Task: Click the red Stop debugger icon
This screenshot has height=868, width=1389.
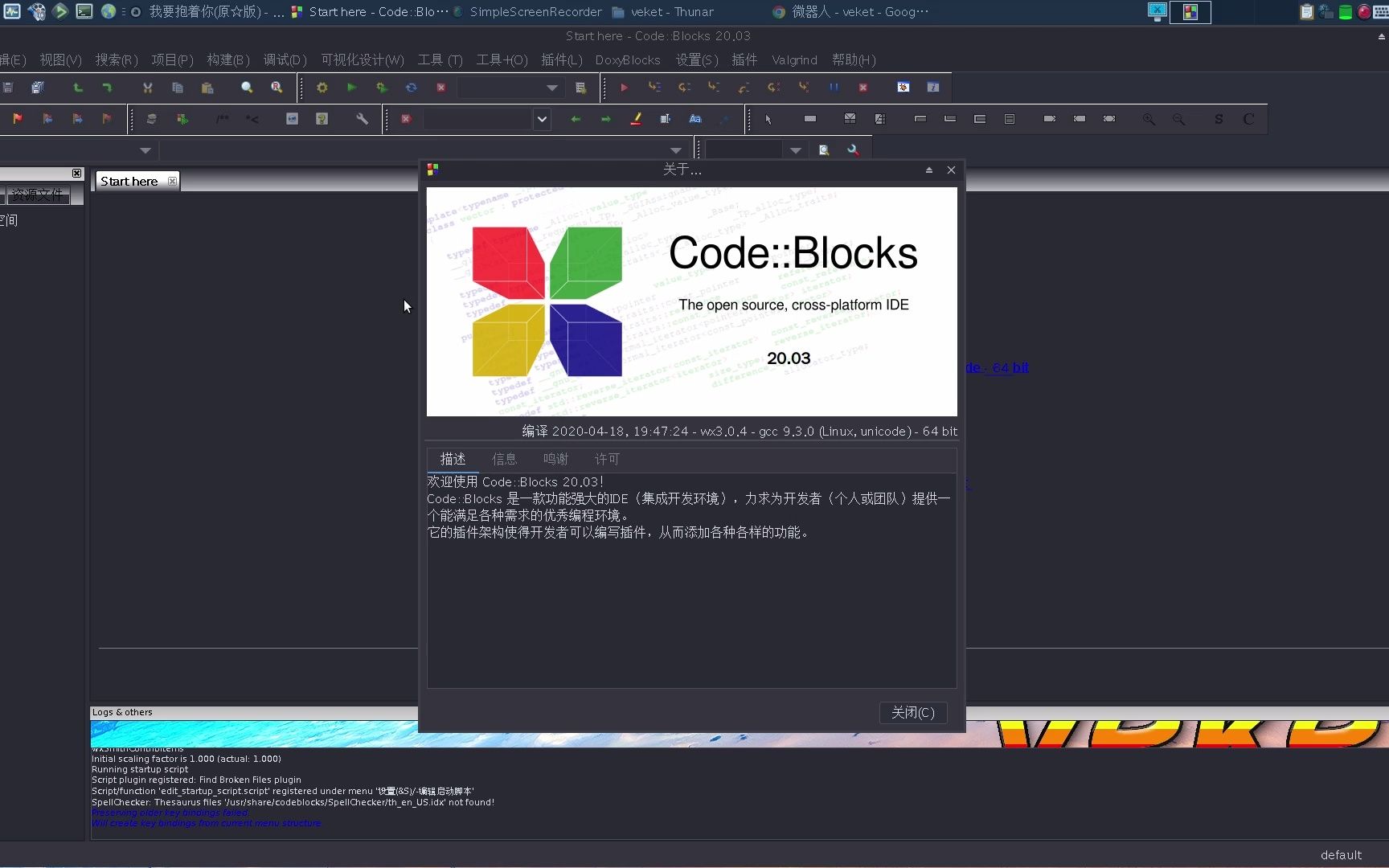Action: [x=862, y=88]
